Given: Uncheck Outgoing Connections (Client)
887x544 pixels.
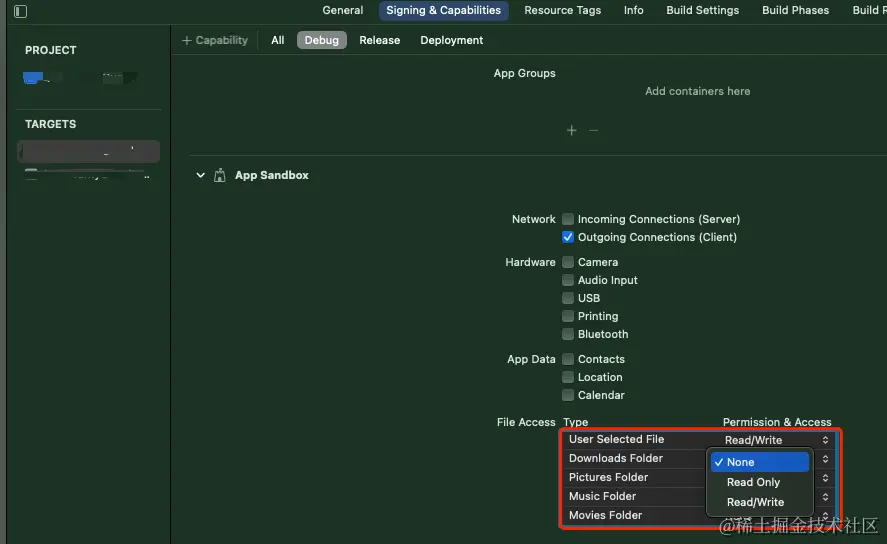Looking at the screenshot, I should point(568,237).
